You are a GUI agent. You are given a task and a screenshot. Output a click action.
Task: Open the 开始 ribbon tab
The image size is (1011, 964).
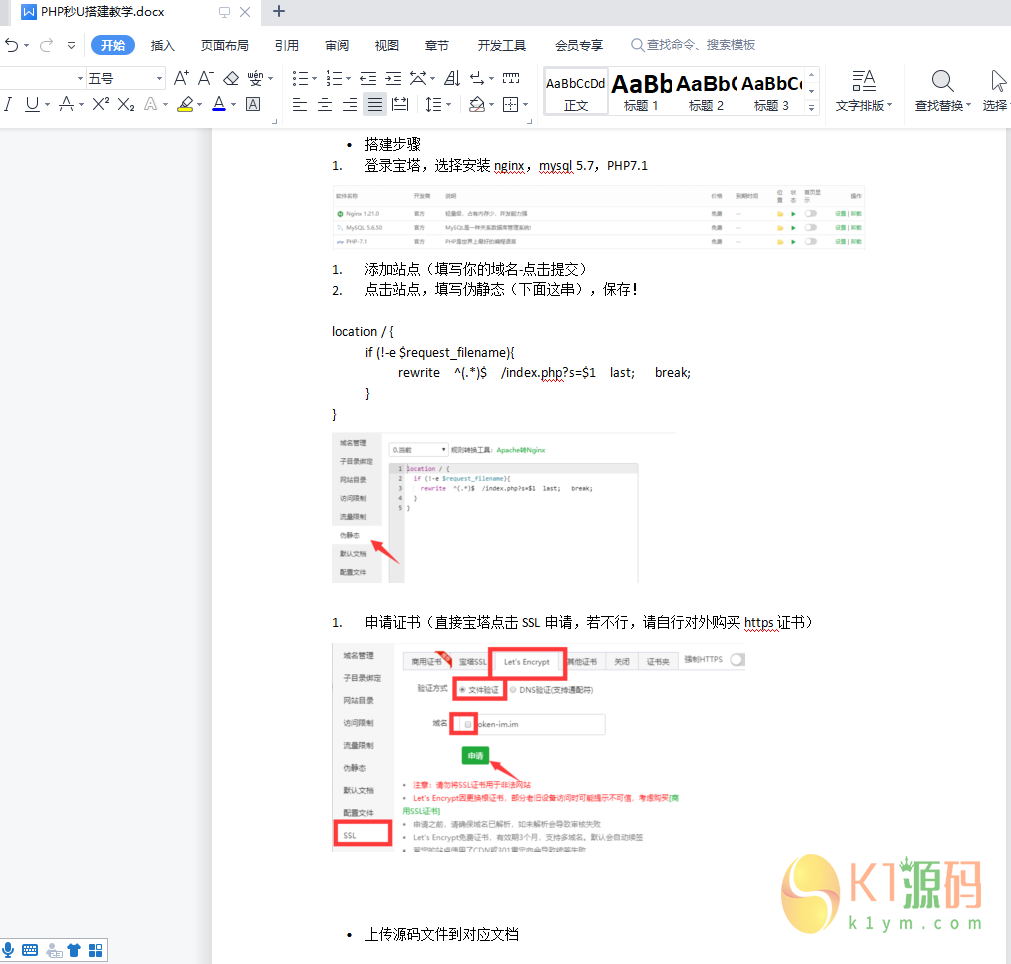(113, 45)
